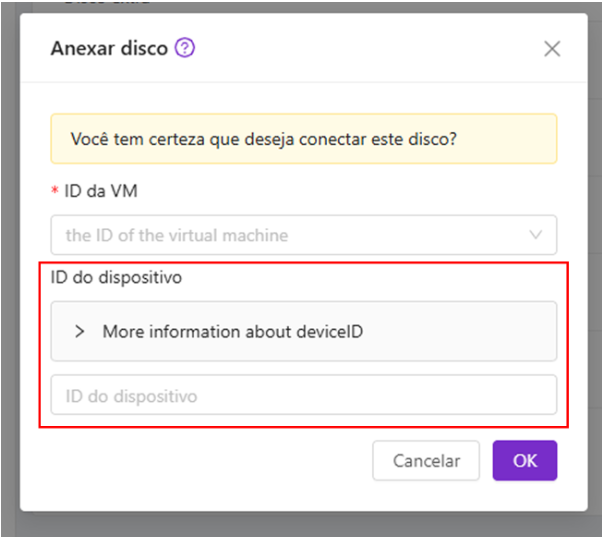Click the blank dialog footer beside Cancelar

point(208,461)
